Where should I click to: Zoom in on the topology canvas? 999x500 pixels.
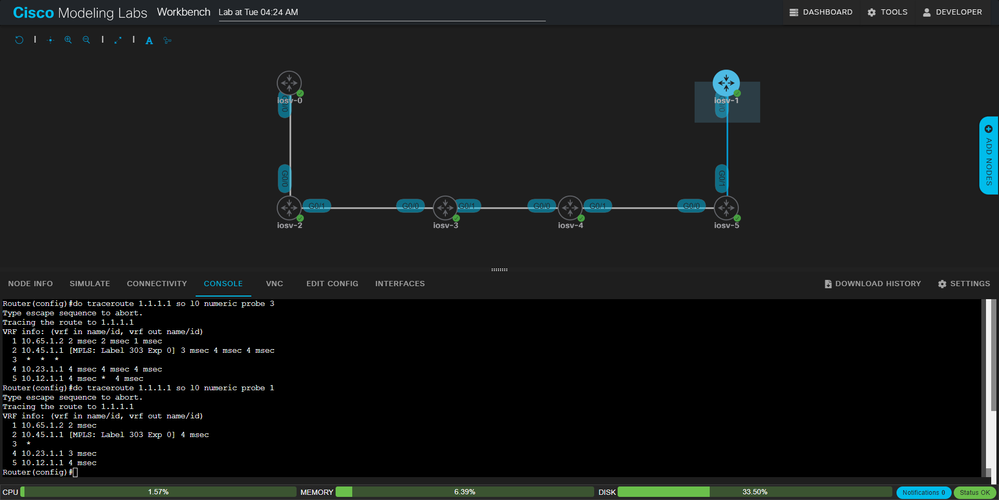68,40
